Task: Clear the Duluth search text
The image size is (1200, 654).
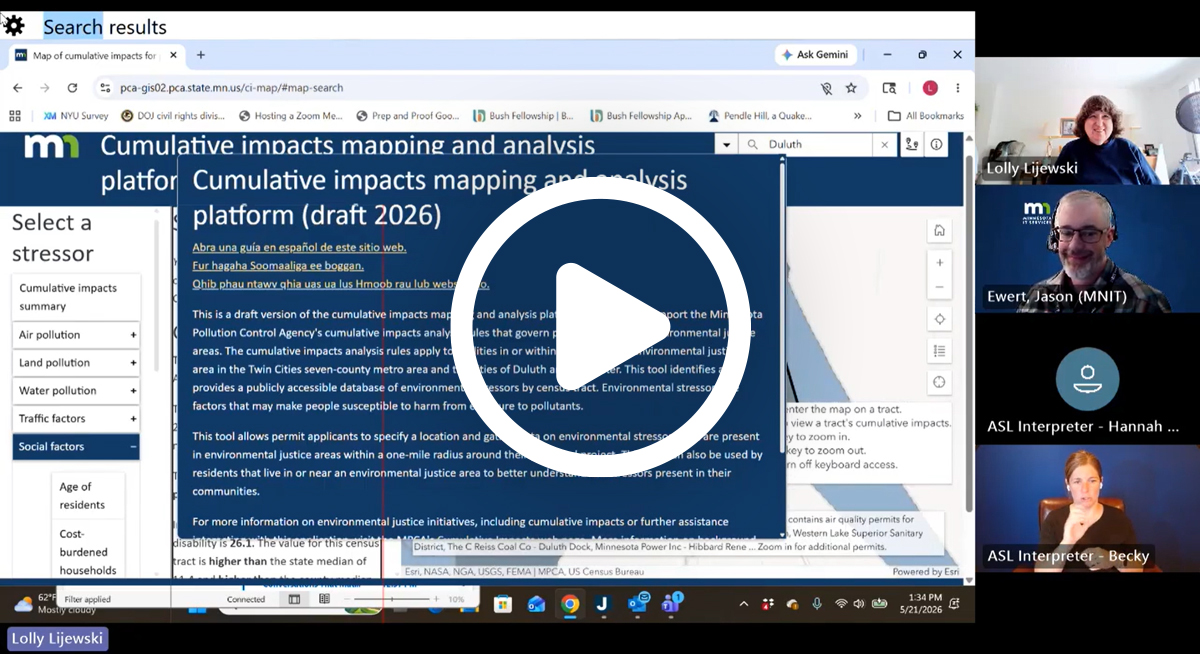Action: 884,144
